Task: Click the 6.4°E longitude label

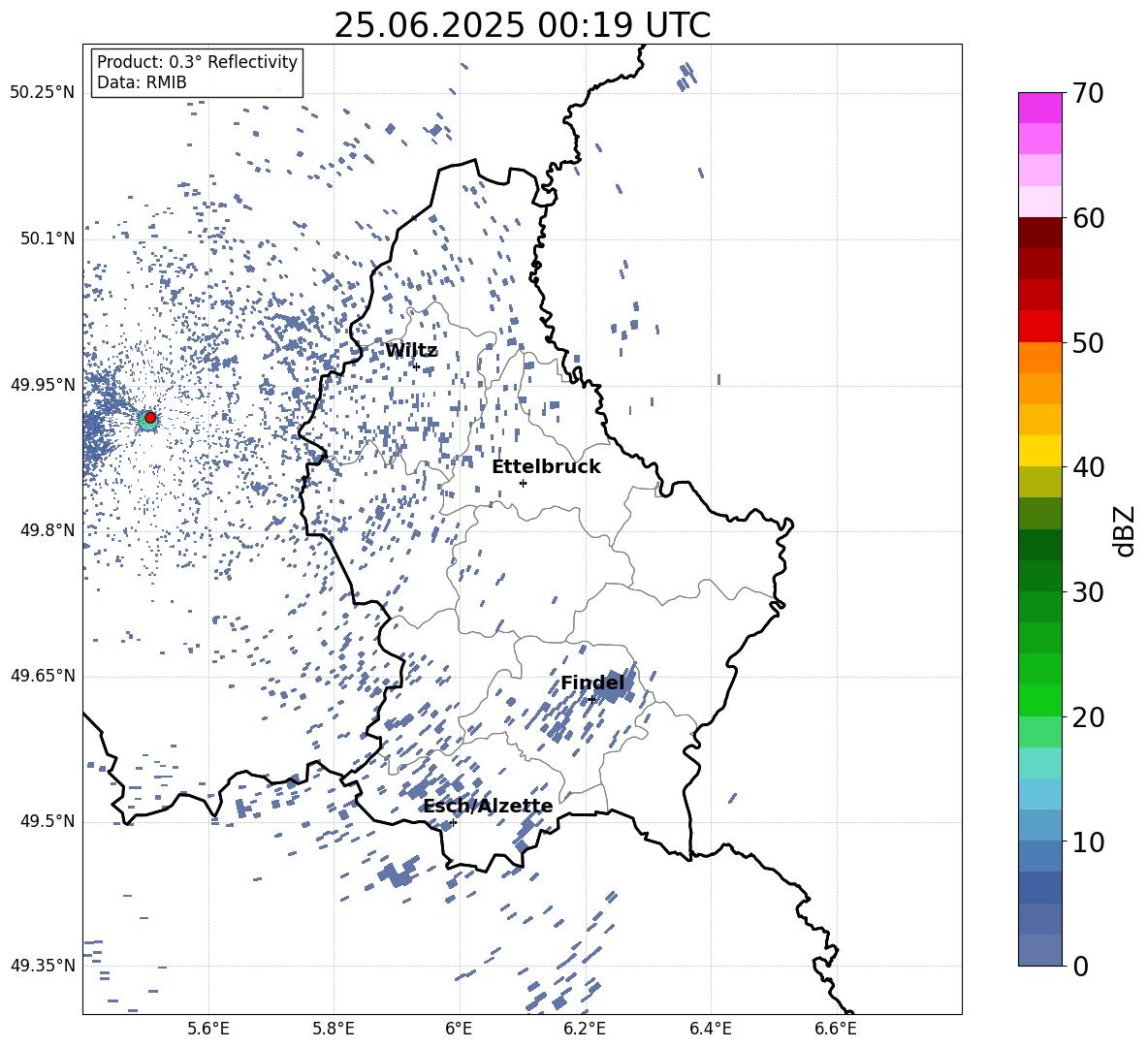Action: (710, 1029)
